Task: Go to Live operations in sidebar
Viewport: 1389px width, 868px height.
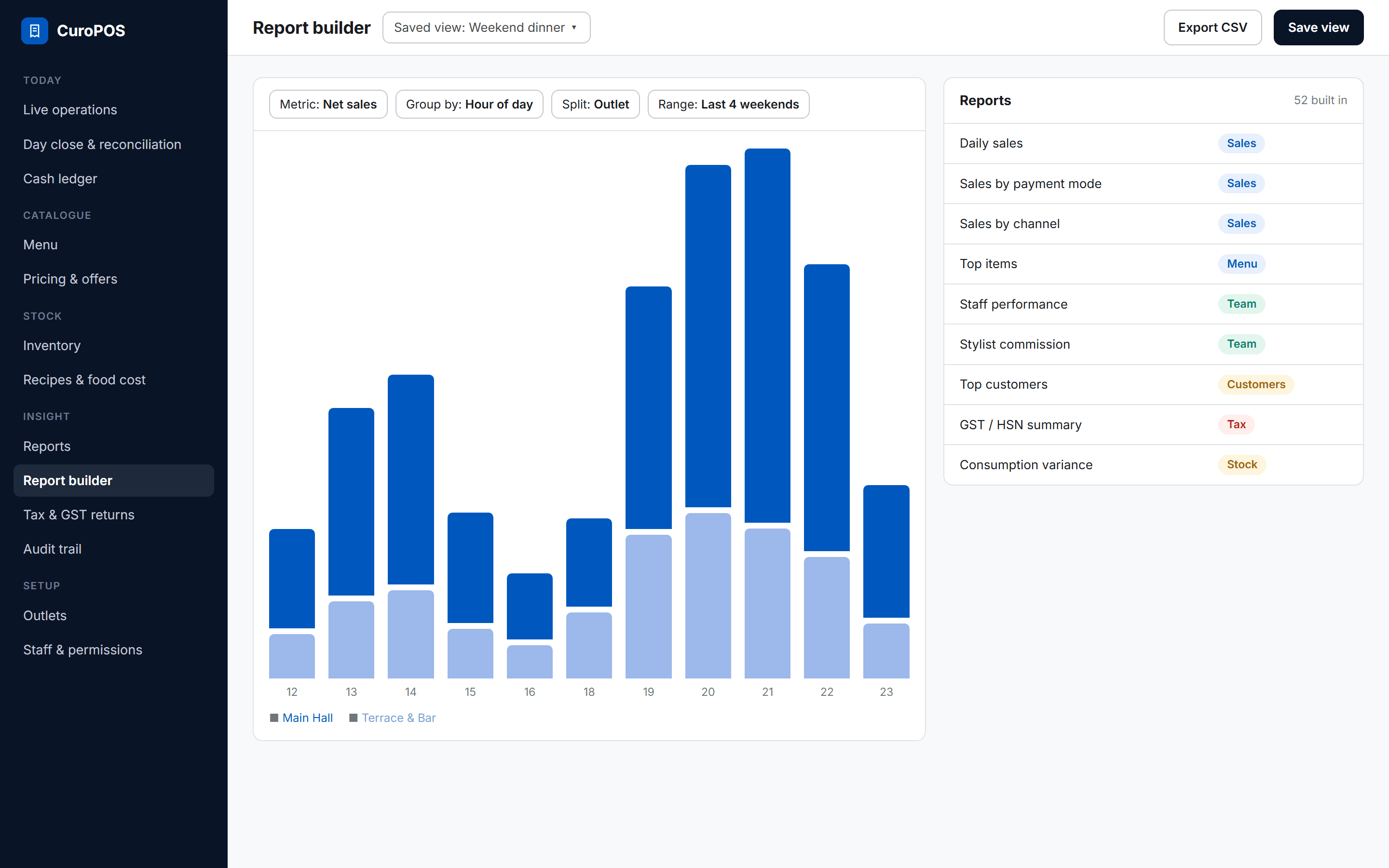Action: click(114, 109)
